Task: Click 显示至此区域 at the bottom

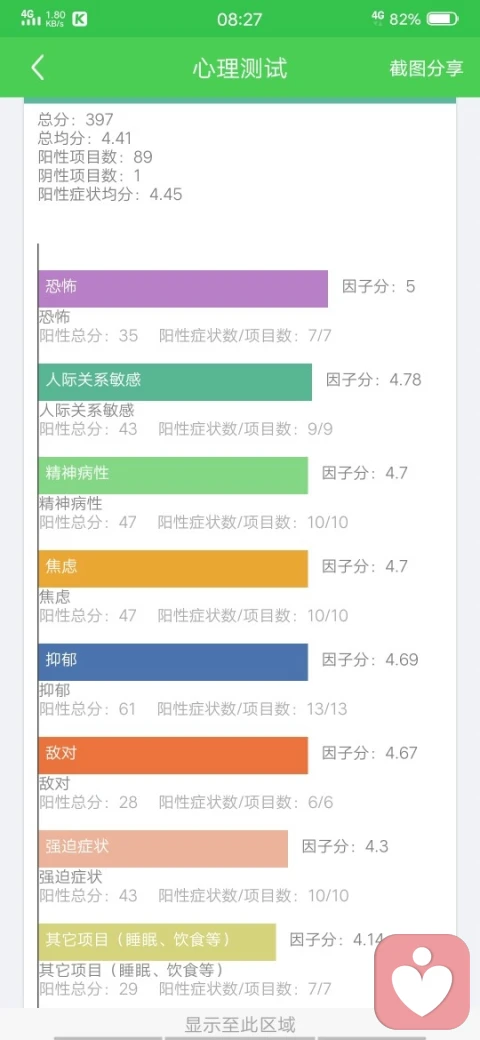Action: [240, 1024]
